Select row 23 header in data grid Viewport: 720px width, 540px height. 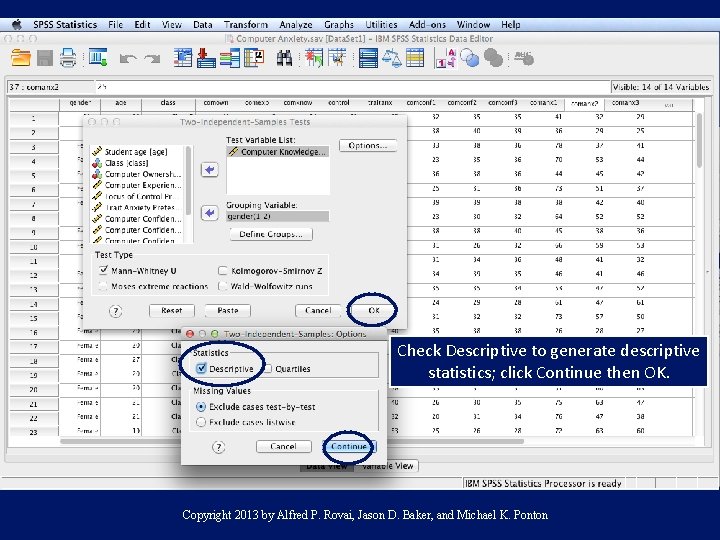pos(34,432)
